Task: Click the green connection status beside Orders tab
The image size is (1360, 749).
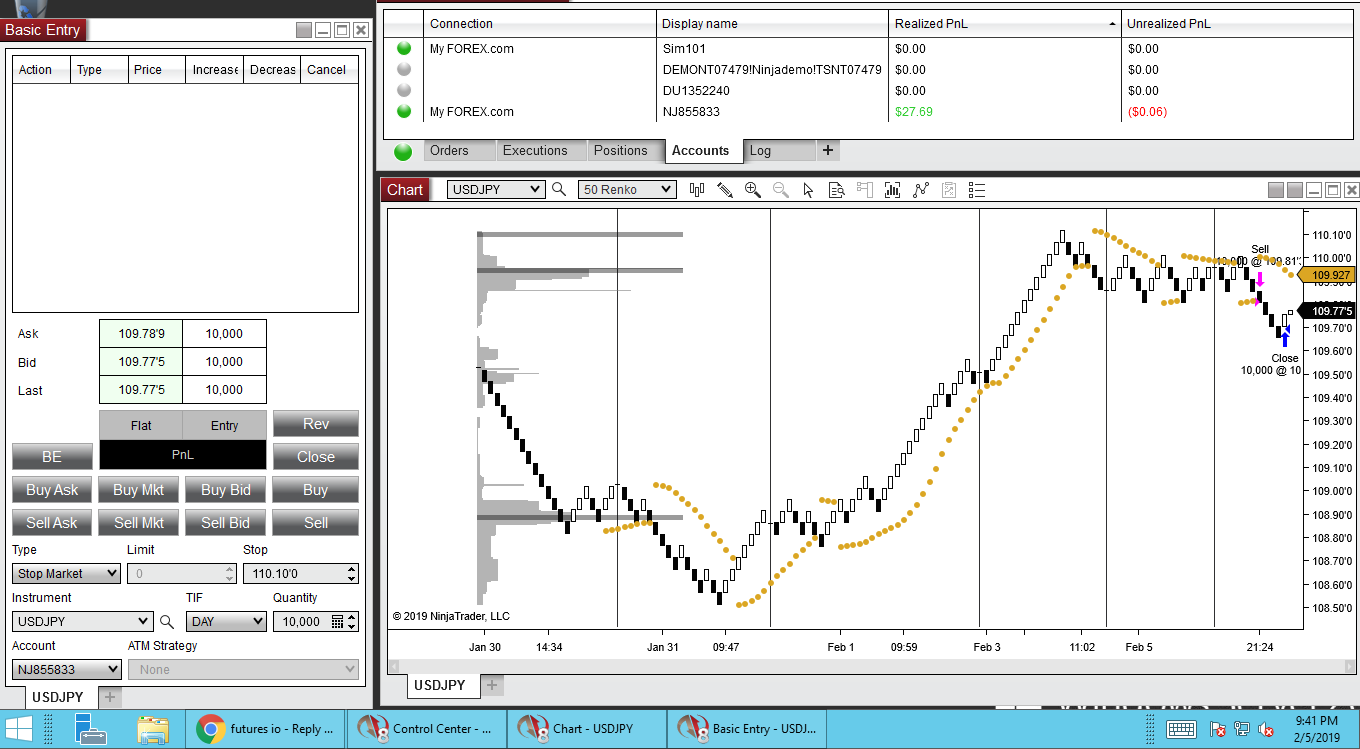Action: [x=403, y=152]
